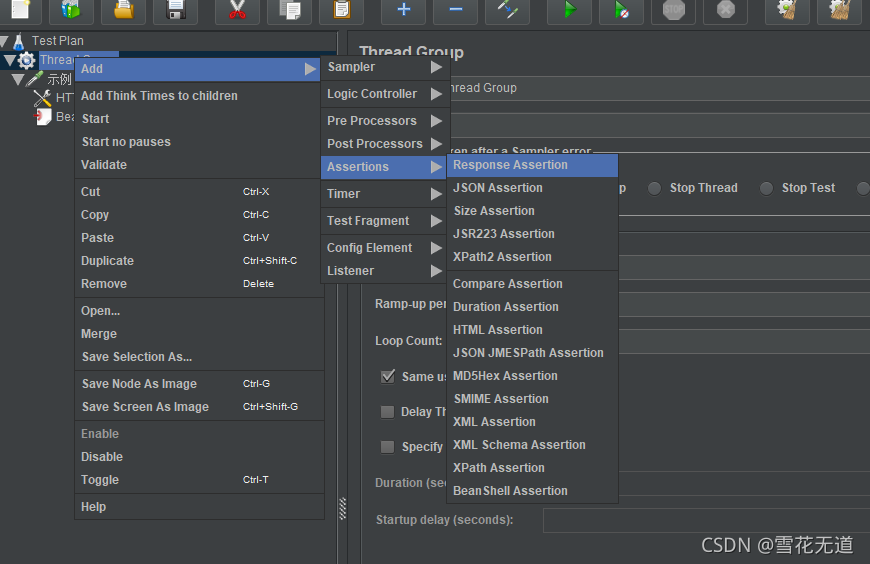870x564 pixels.
Task: Enable the Delay Thread creation checkbox
Action: 387,412
